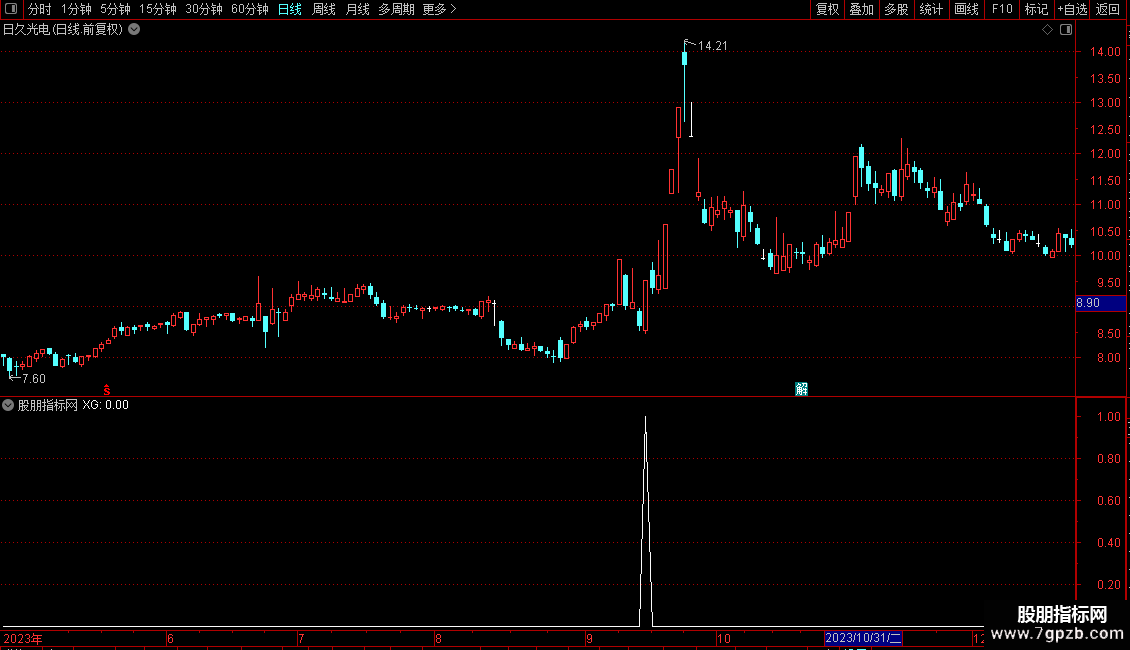Expand dropdown next to 日久光电 title
Viewport: 1130px width, 650px height.
pyautogui.click(x=134, y=30)
